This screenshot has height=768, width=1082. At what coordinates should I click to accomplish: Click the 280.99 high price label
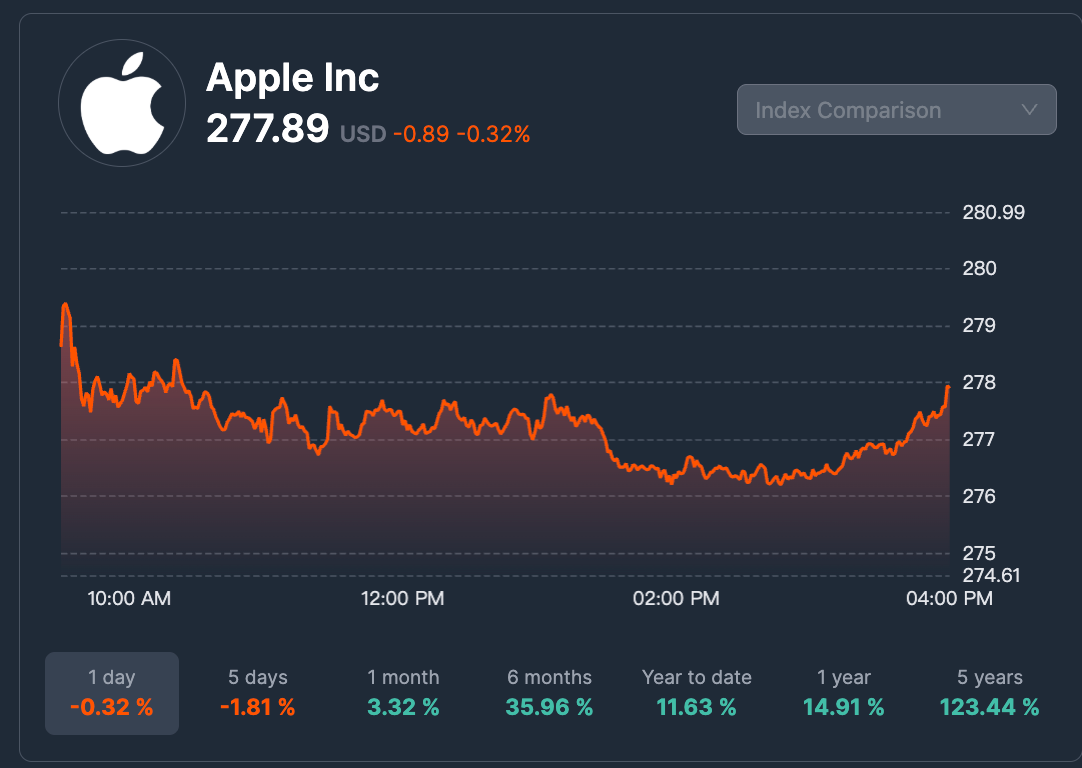tap(992, 212)
